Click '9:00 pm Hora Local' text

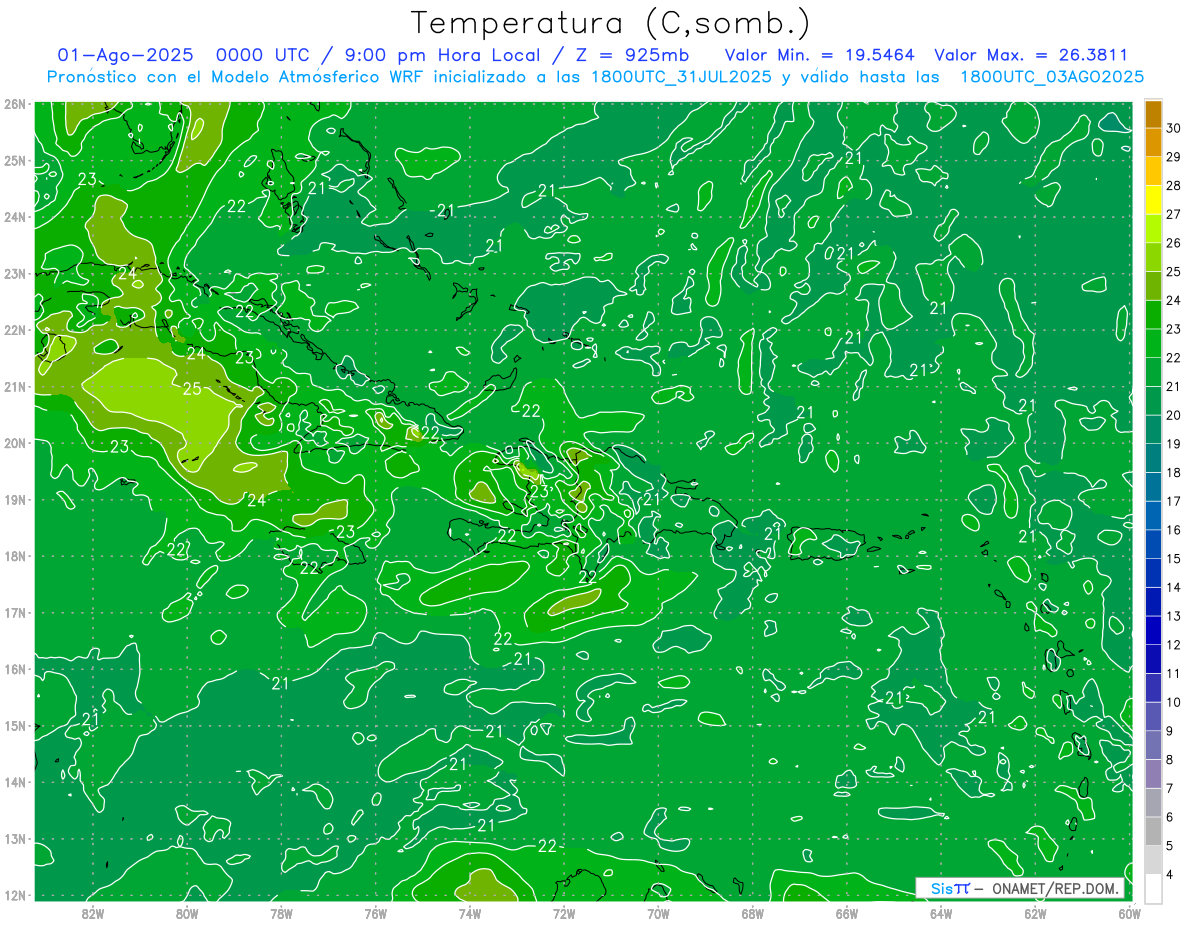coord(444,55)
